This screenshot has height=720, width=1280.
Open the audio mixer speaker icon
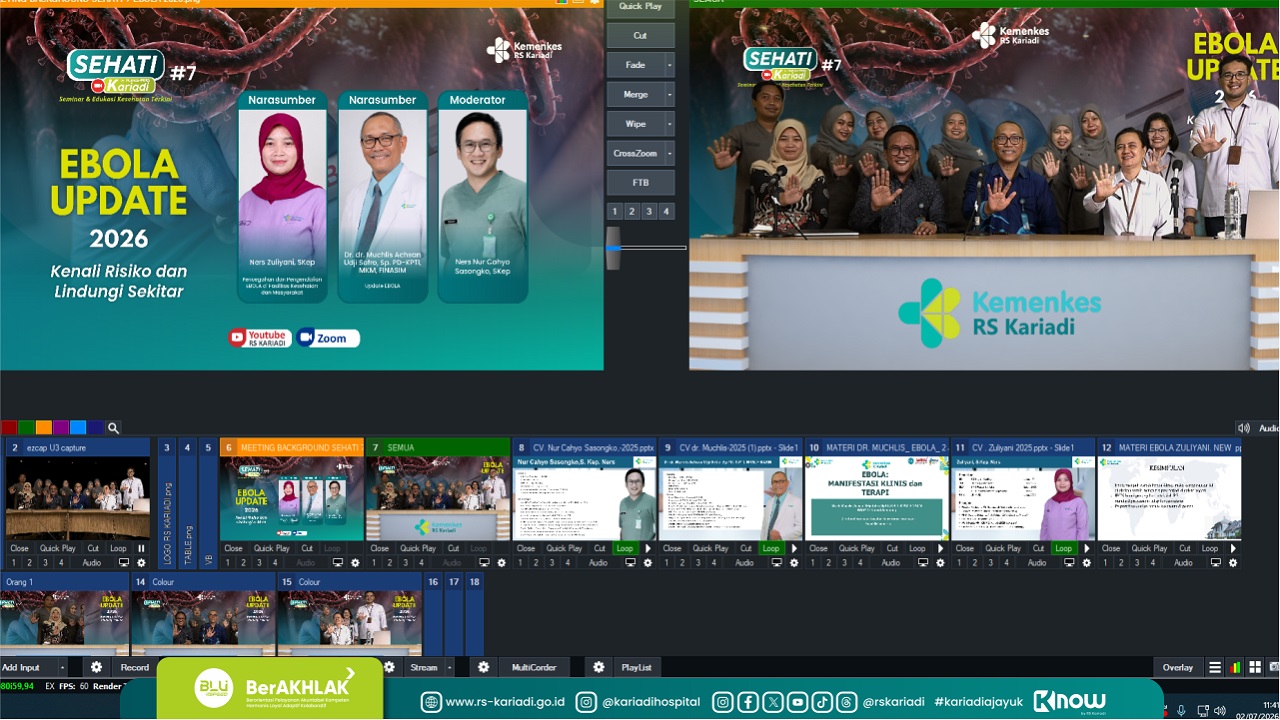(x=1243, y=428)
